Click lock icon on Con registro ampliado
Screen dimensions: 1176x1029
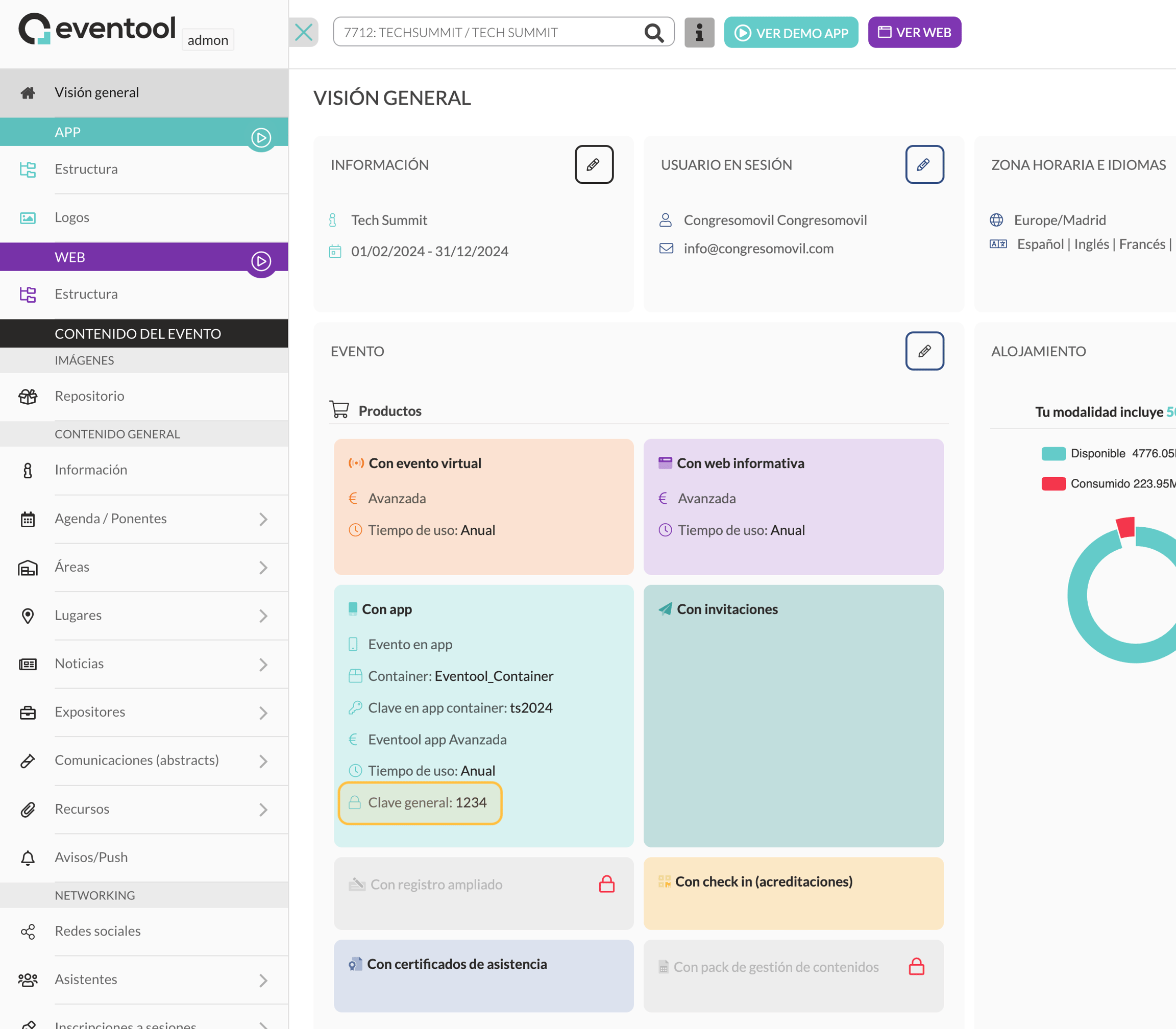point(606,884)
